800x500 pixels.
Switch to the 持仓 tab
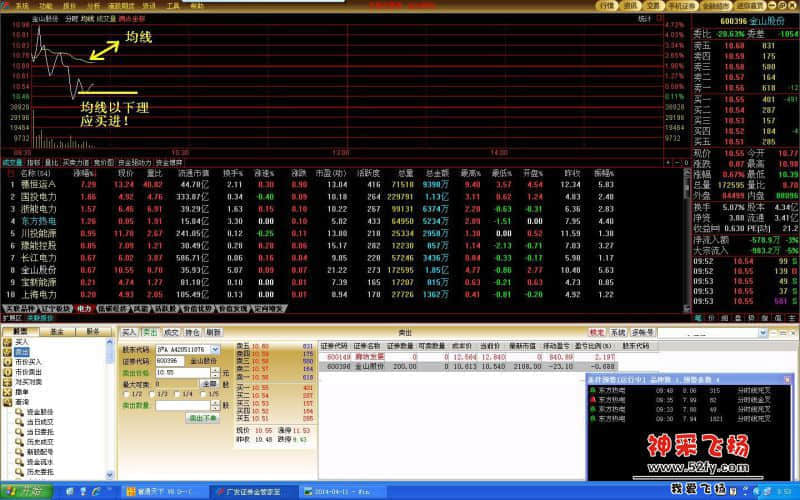tap(194, 331)
